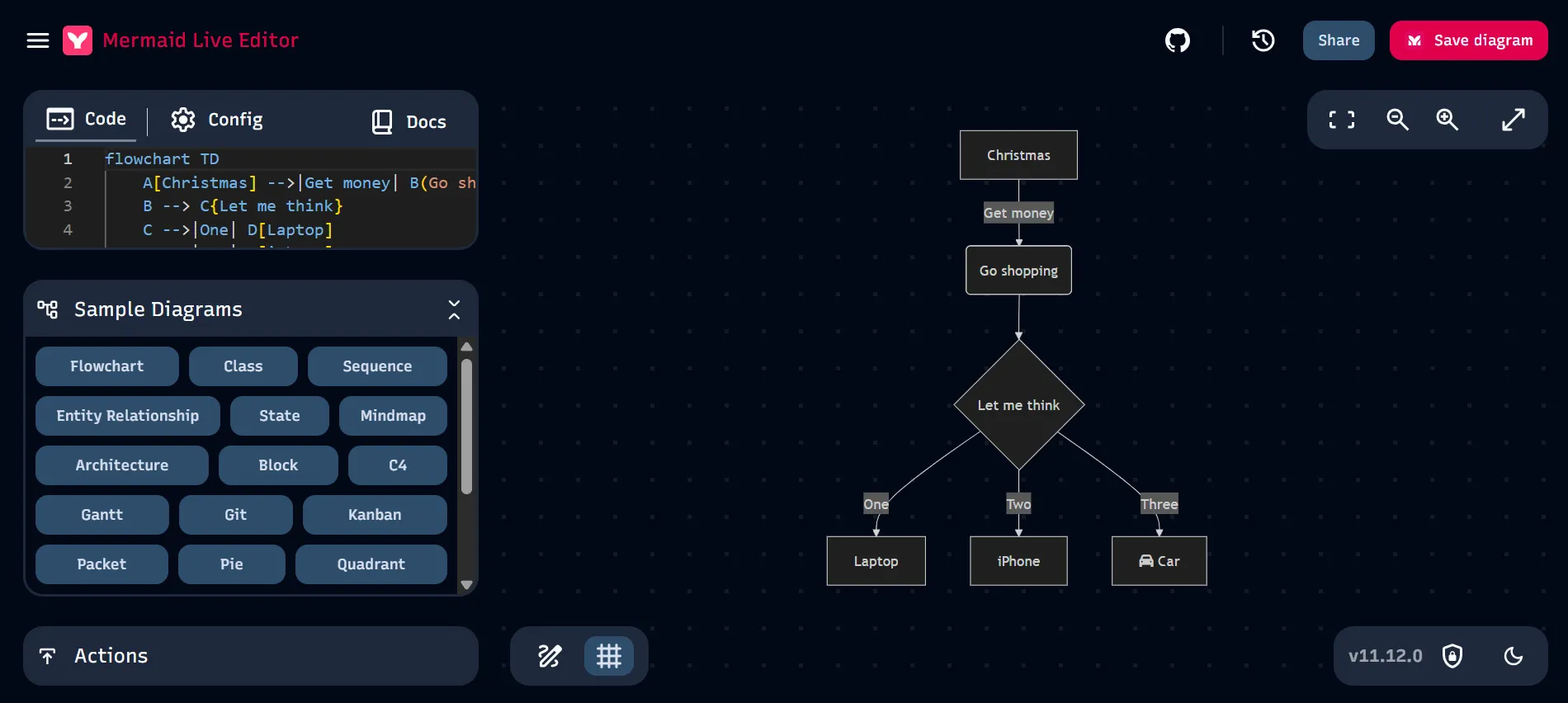Screen dimensions: 1568x703
Task: Load the C4 sample diagram
Action: coord(398,465)
